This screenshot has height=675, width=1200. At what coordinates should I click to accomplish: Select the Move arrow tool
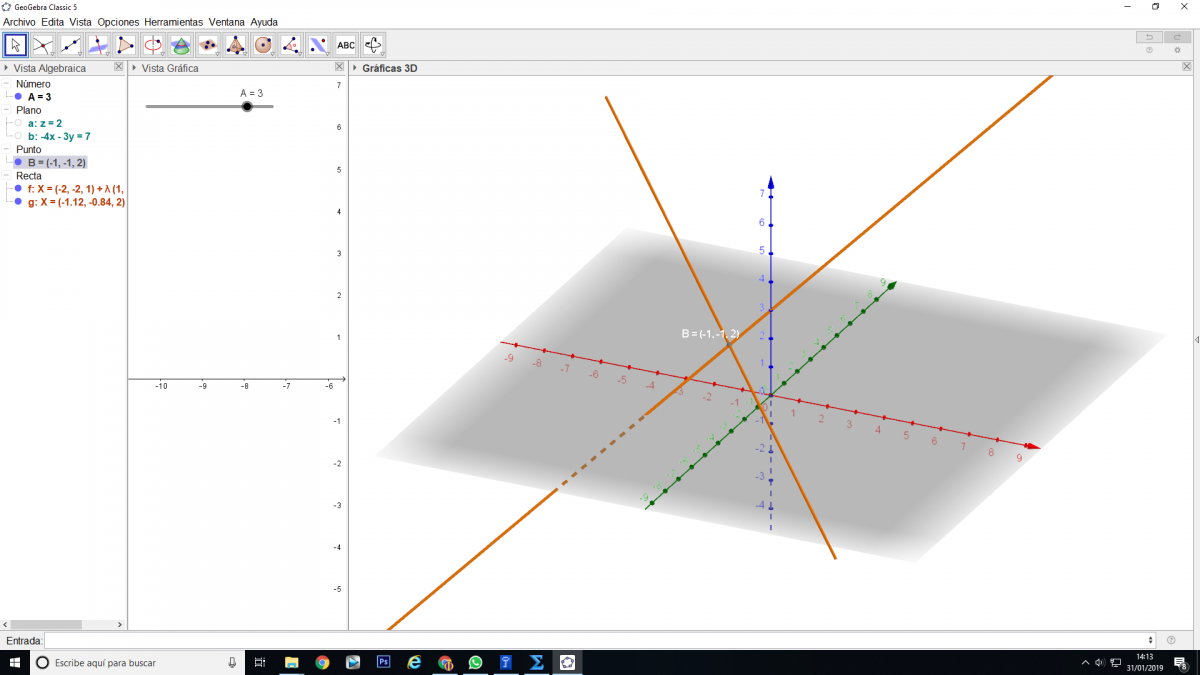tap(15, 45)
